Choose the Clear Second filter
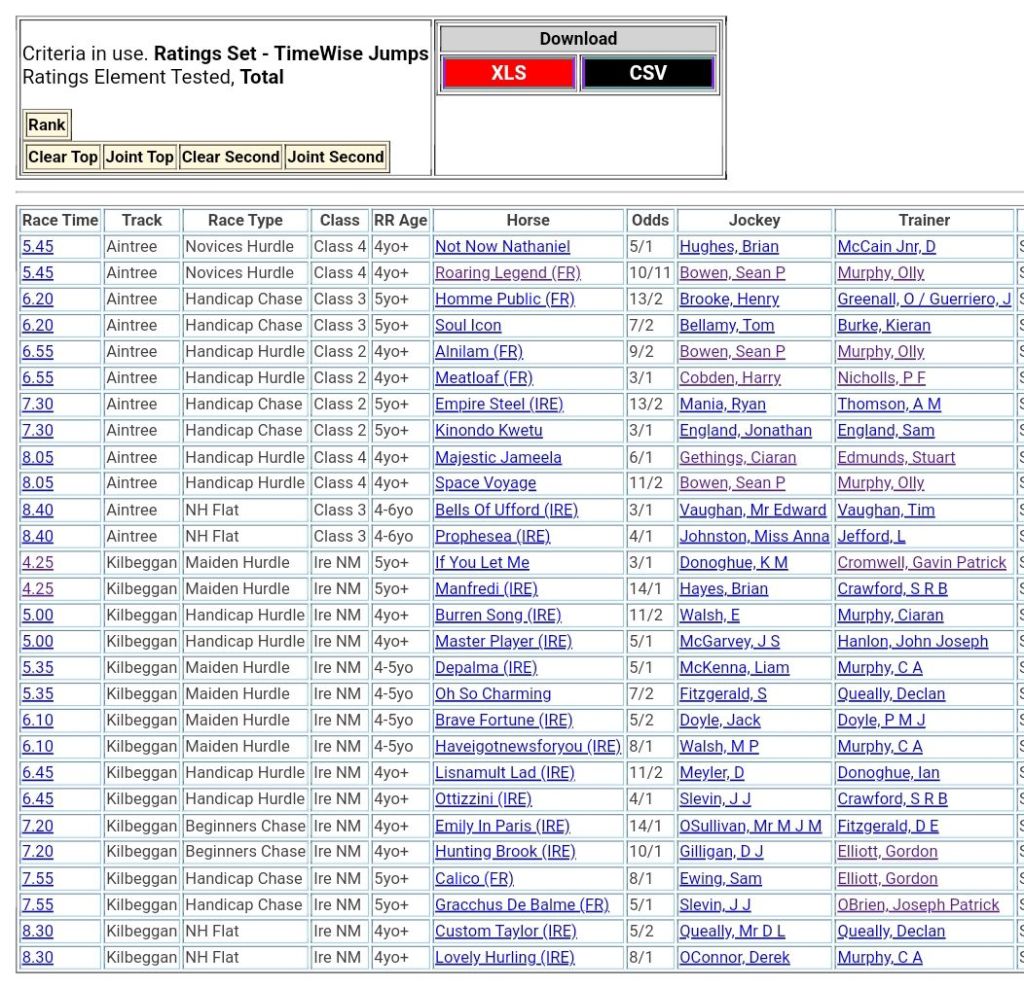The width and height of the screenshot is (1024, 988). pyautogui.click(x=230, y=157)
